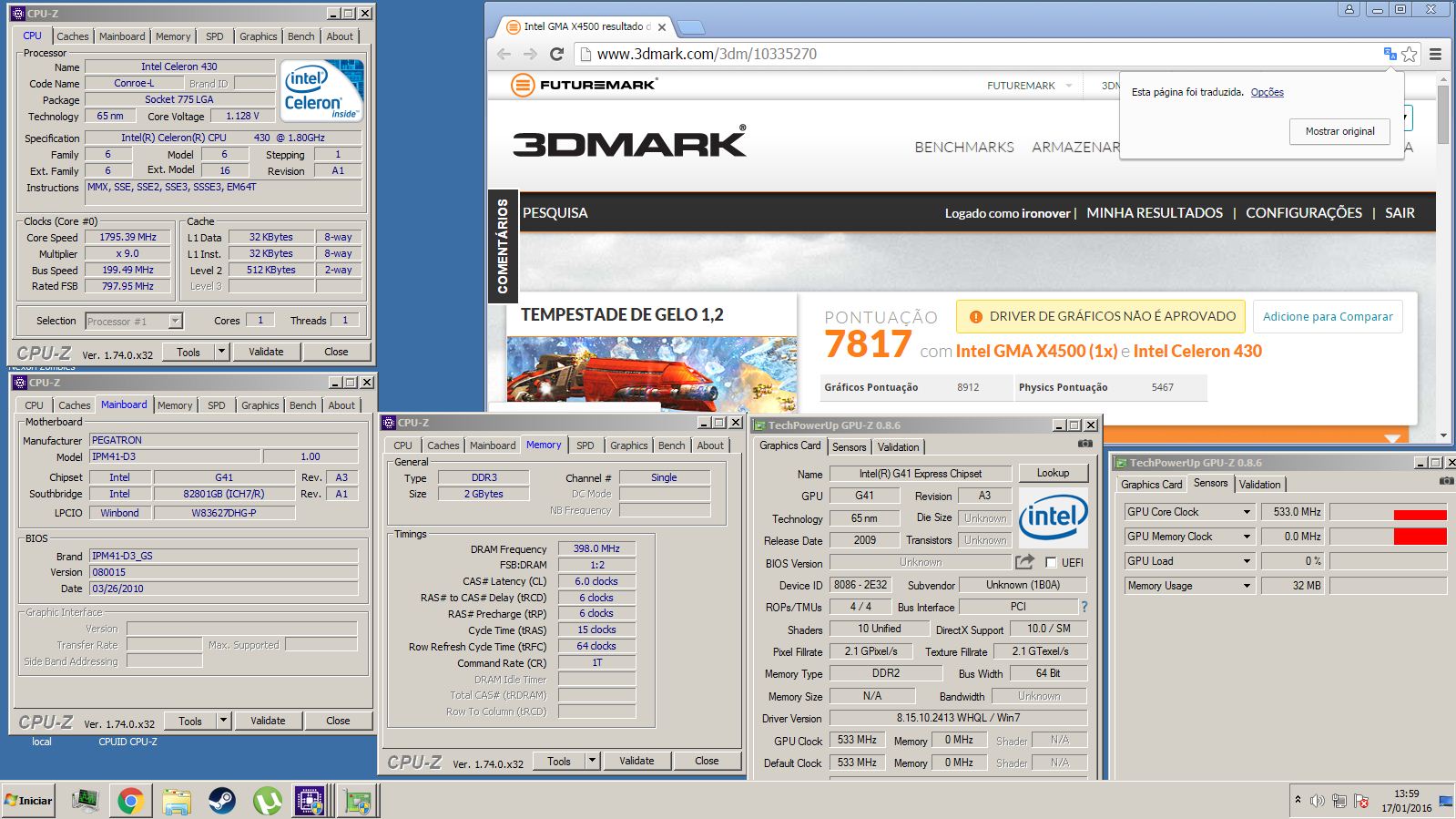Image resolution: width=1456 pixels, height=819 pixels.
Task: Click Mostrar original button
Action: click(x=1340, y=131)
